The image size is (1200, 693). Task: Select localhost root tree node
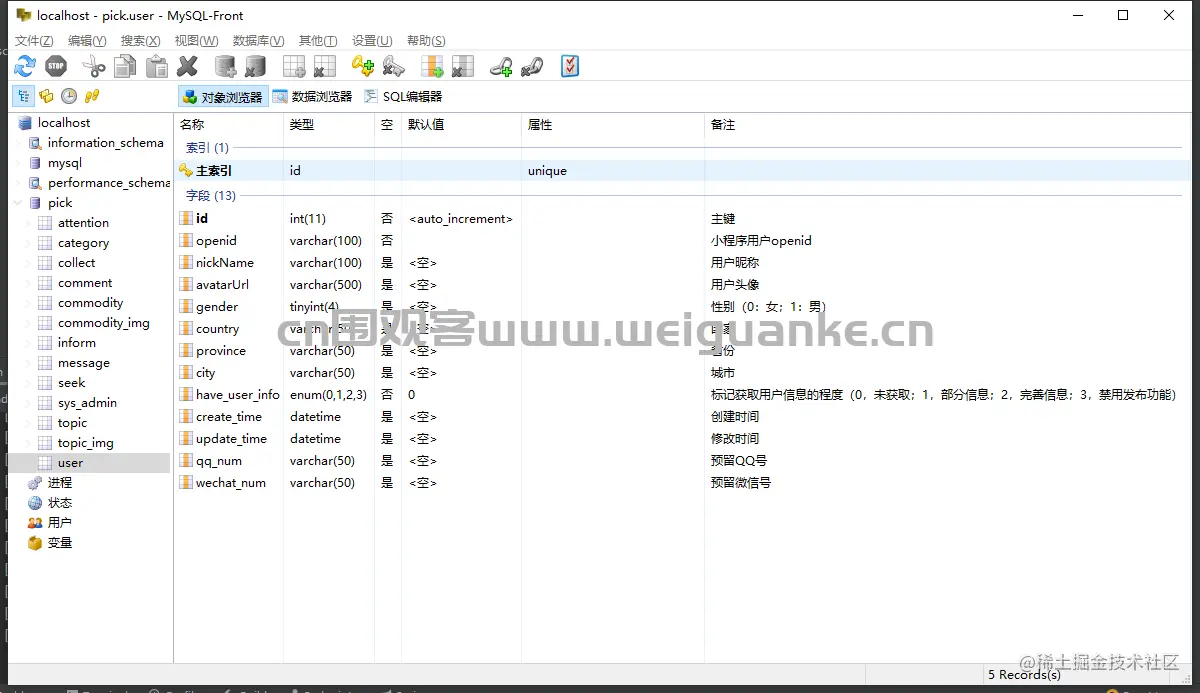[x=64, y=123]
